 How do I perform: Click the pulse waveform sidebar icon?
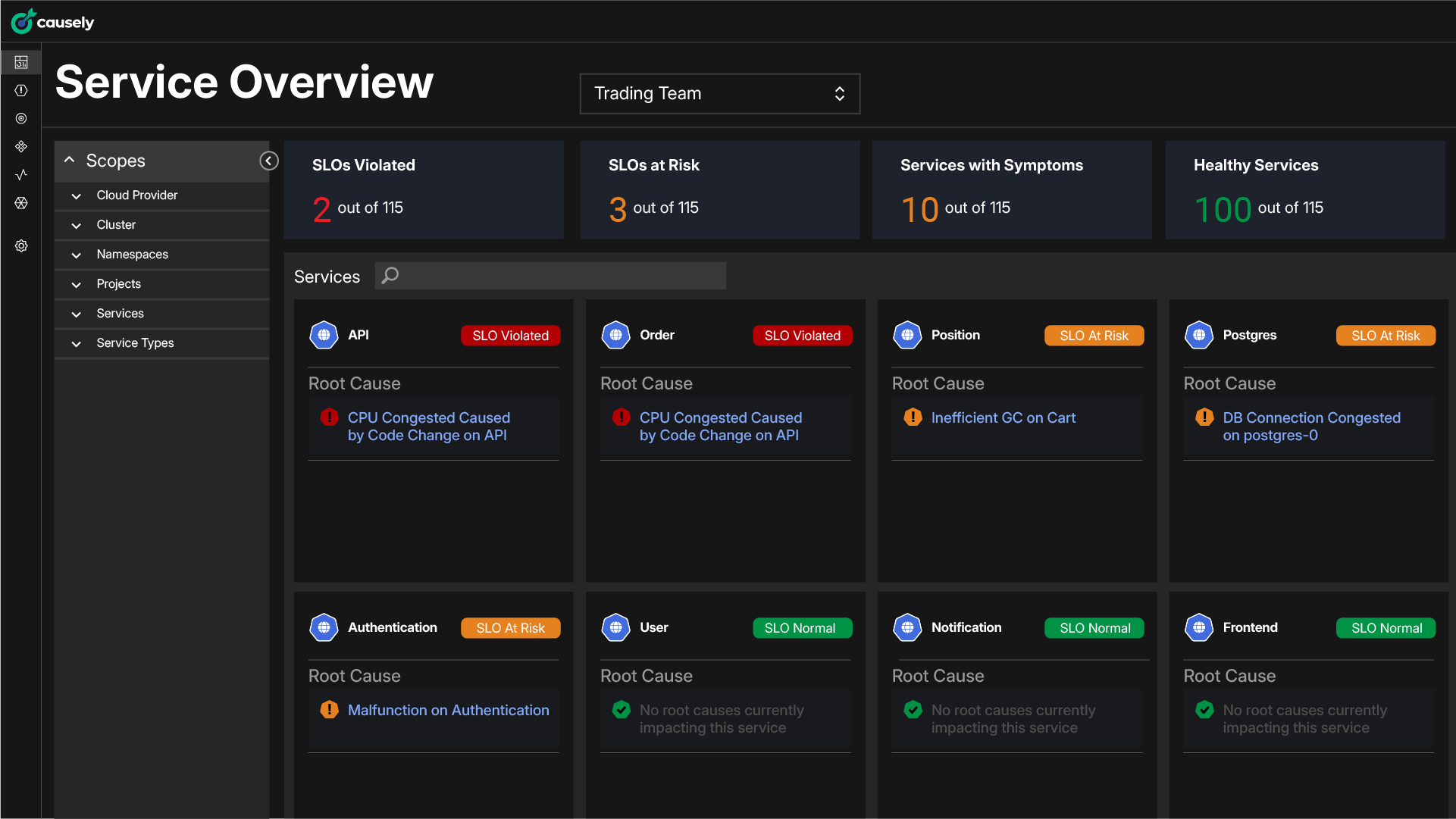click(21, 174)
